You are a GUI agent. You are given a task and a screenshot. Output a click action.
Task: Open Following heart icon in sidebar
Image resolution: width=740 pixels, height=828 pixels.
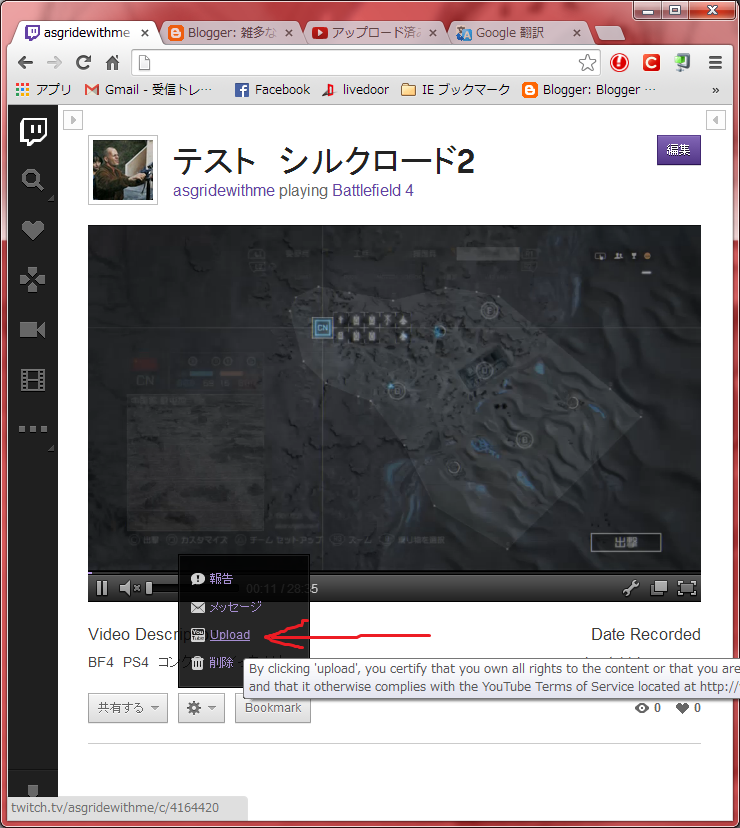(33, 230)
